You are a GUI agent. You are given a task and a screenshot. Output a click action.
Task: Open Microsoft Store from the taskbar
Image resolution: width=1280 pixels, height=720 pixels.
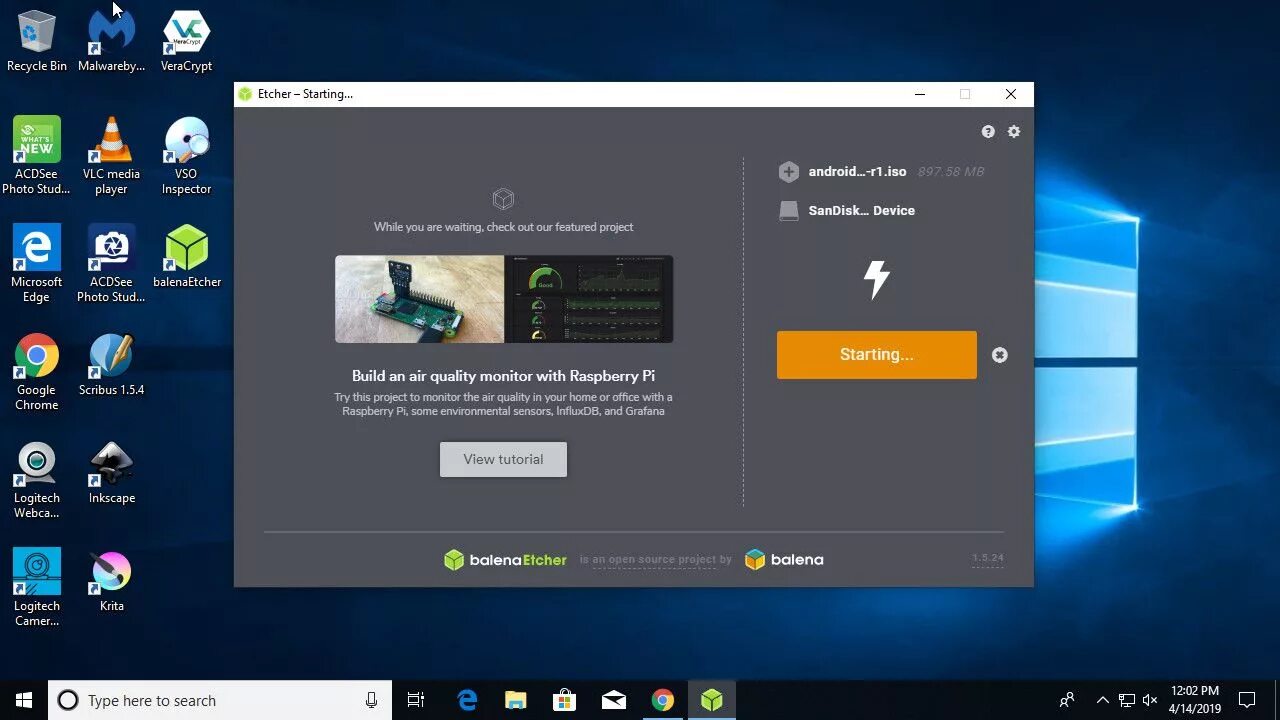pyautogui.click(x=564, y=700)
